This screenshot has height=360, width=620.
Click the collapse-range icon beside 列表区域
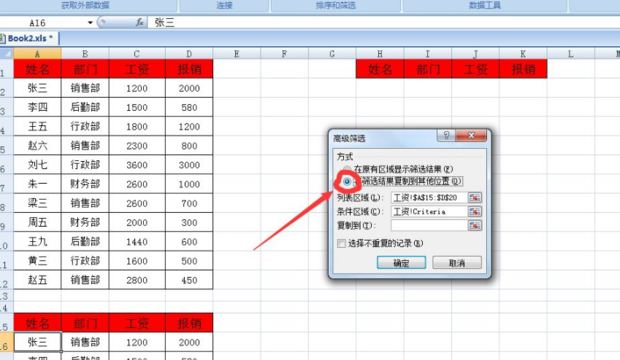pos(474,197)
